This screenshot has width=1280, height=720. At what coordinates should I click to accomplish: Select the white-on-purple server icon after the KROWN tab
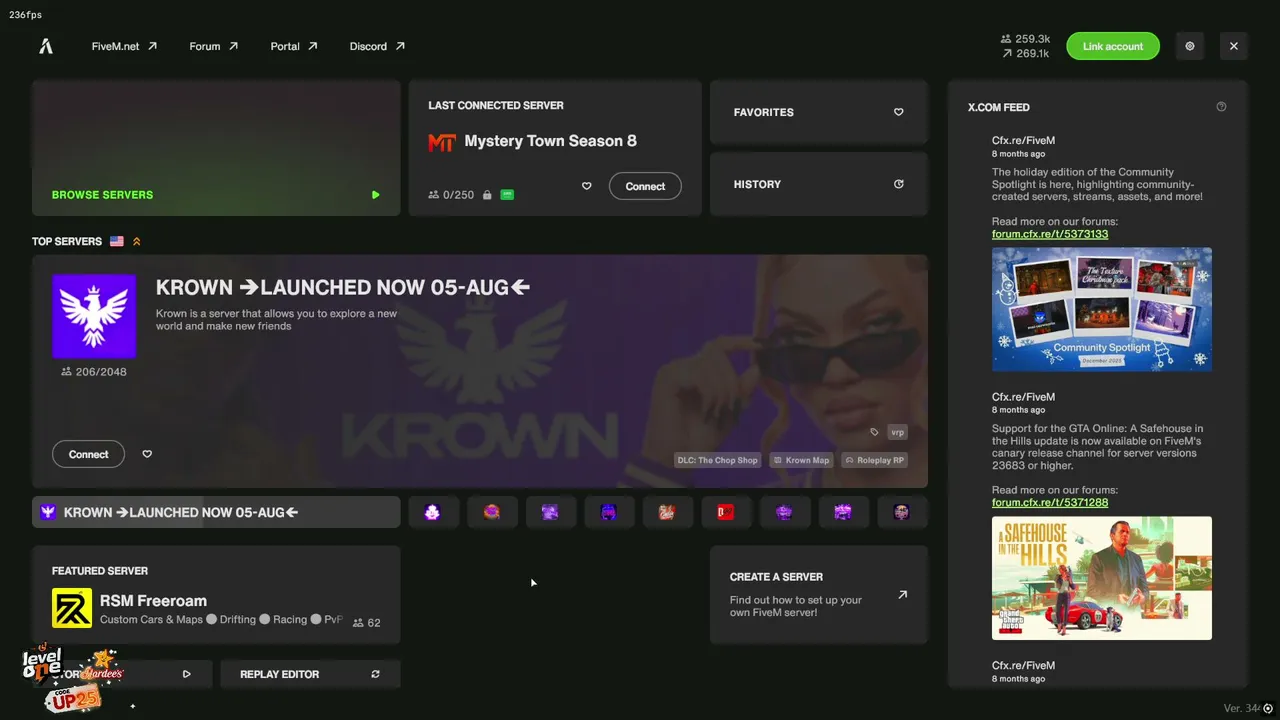coord(432,512)
